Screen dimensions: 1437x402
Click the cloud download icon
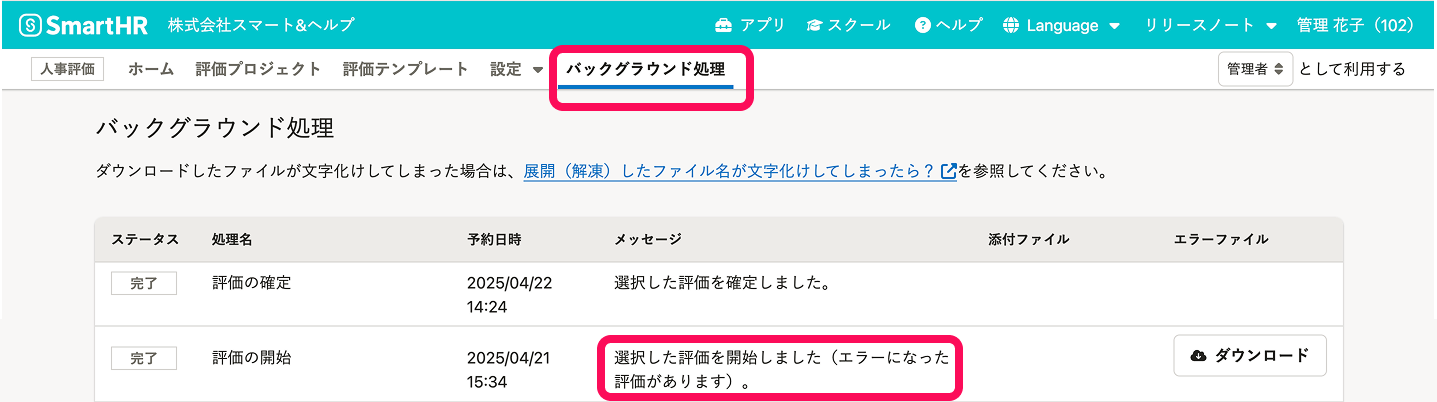(1198, 356)
